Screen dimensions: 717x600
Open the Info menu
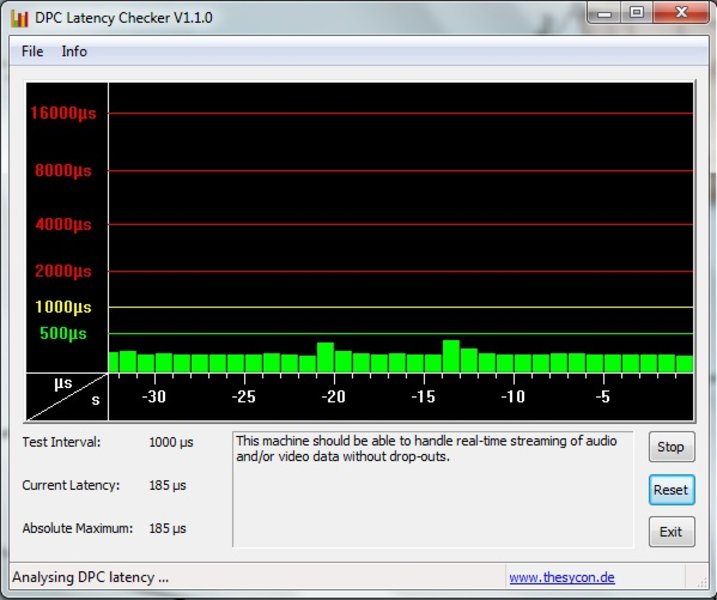click(74, 51)
